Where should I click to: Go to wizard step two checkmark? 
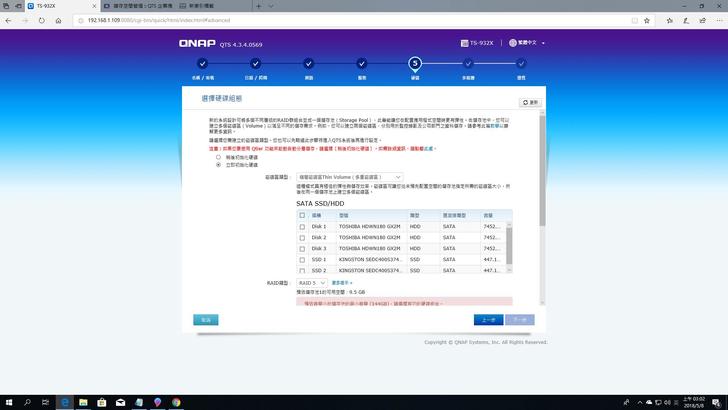coord(255,63)
